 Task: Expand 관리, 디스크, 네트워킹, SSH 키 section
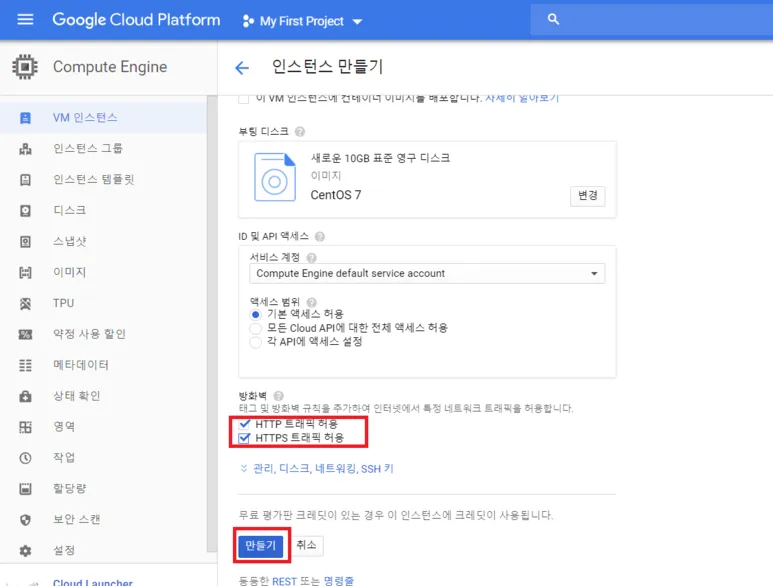click(316, 469)
